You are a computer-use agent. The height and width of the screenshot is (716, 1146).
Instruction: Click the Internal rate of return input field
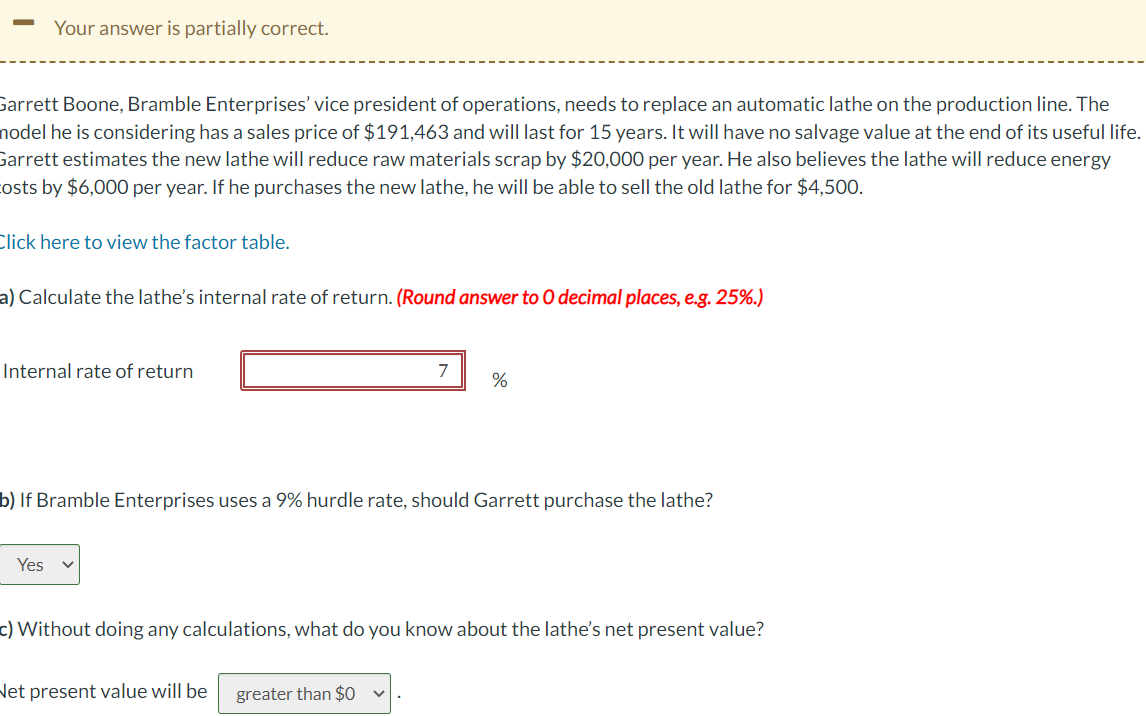pos(352,370)
